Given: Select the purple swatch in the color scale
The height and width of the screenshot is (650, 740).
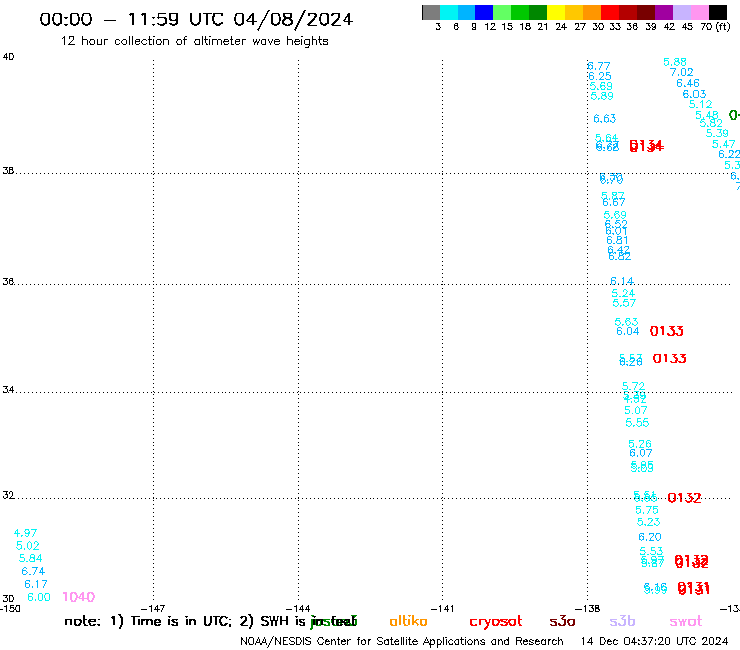Looking at the screenshot, I should 664,12.
